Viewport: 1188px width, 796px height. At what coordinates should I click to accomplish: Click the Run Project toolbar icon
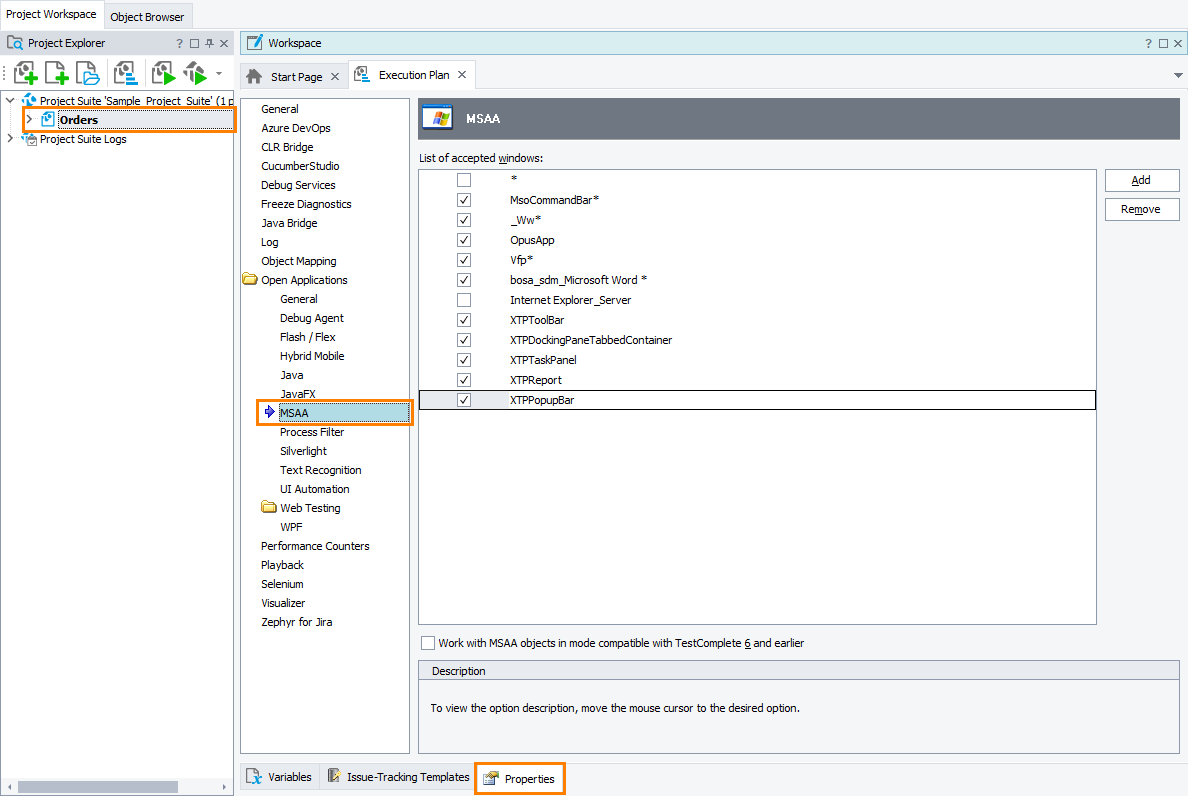pyautogui.click(x=163, y=73)
